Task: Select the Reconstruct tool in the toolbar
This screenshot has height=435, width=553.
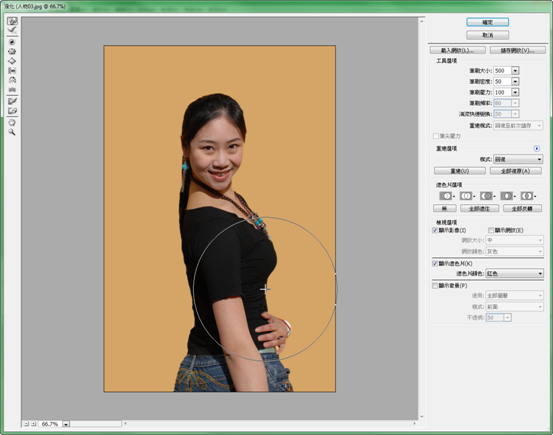Action: tap(12, 30)
